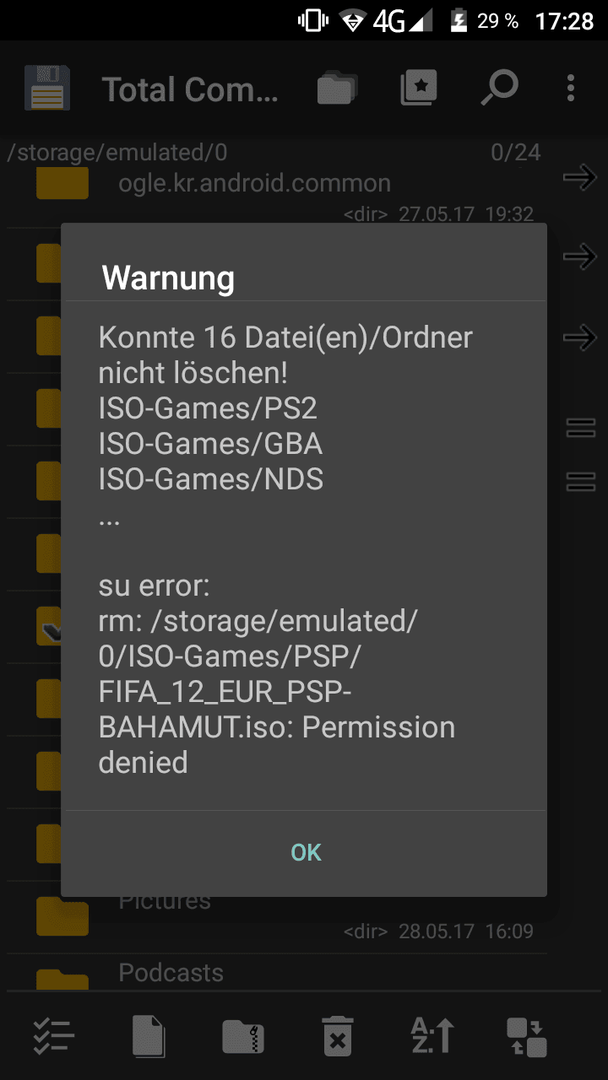Tap the copy/move file icon in bottom toolbar
This screenshot has height=1080, width=608.
click(x=148, y=1036)
